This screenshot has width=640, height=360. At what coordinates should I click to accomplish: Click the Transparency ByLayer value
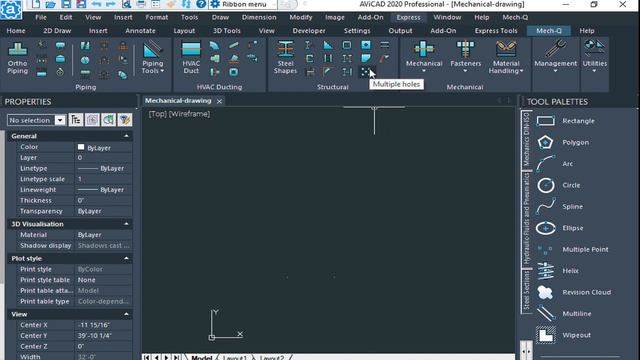tap(103, 211)
